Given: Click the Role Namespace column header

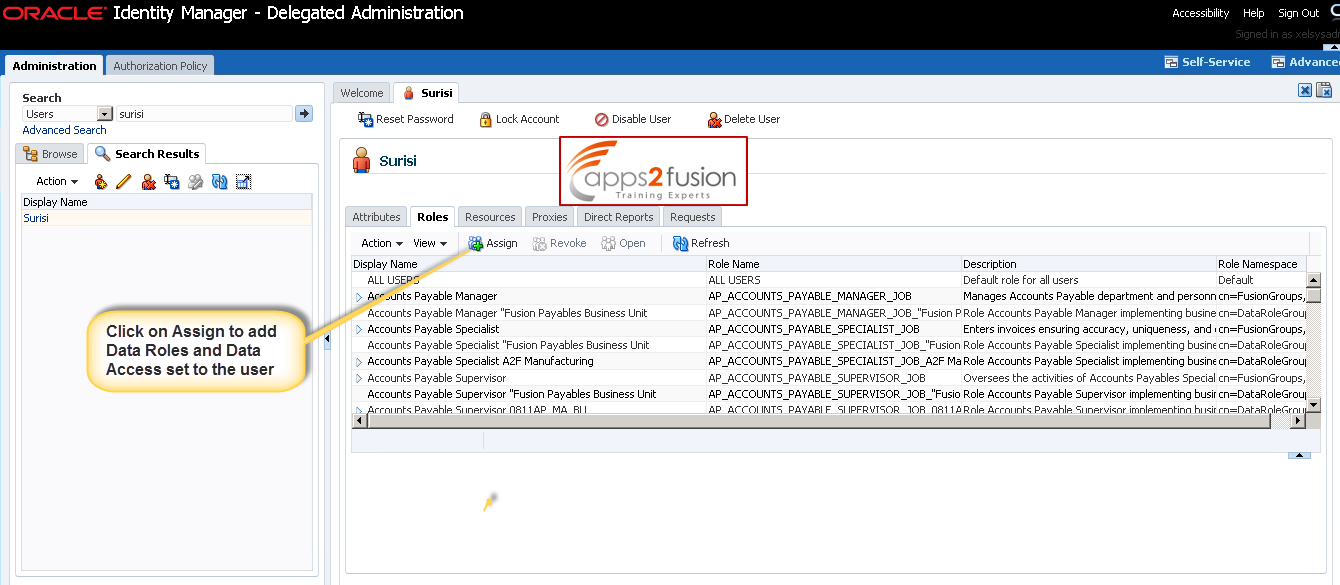Looking at the screenshot, I should point(1262,264).
